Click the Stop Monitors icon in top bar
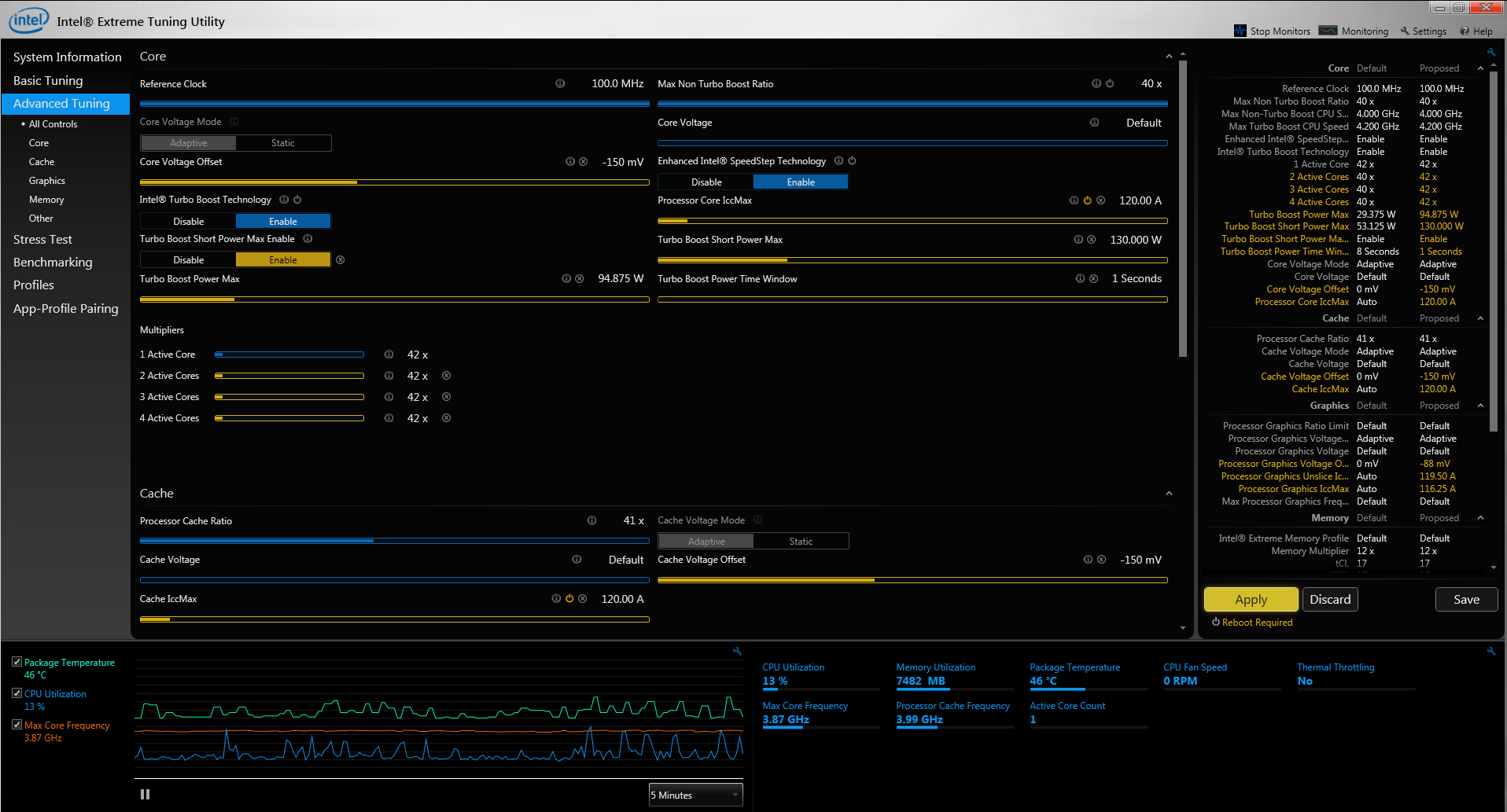1507x812 pixels. (x=1240, y=31)
